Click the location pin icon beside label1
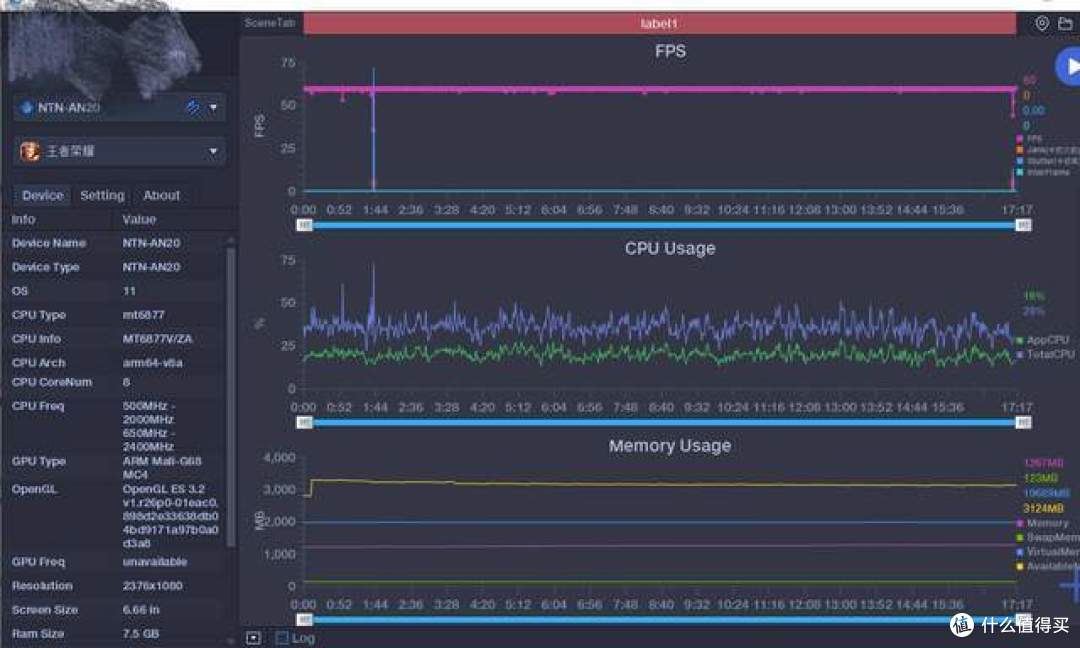 pyautogui.click(x=1041, y=23)
